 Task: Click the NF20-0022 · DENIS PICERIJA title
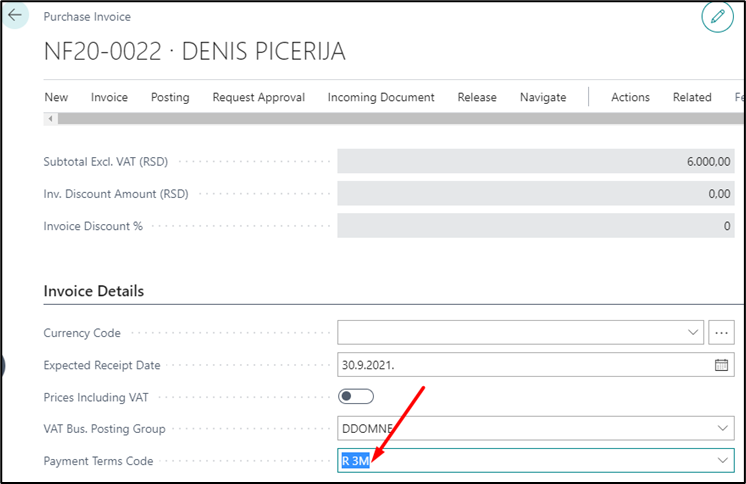195,51
